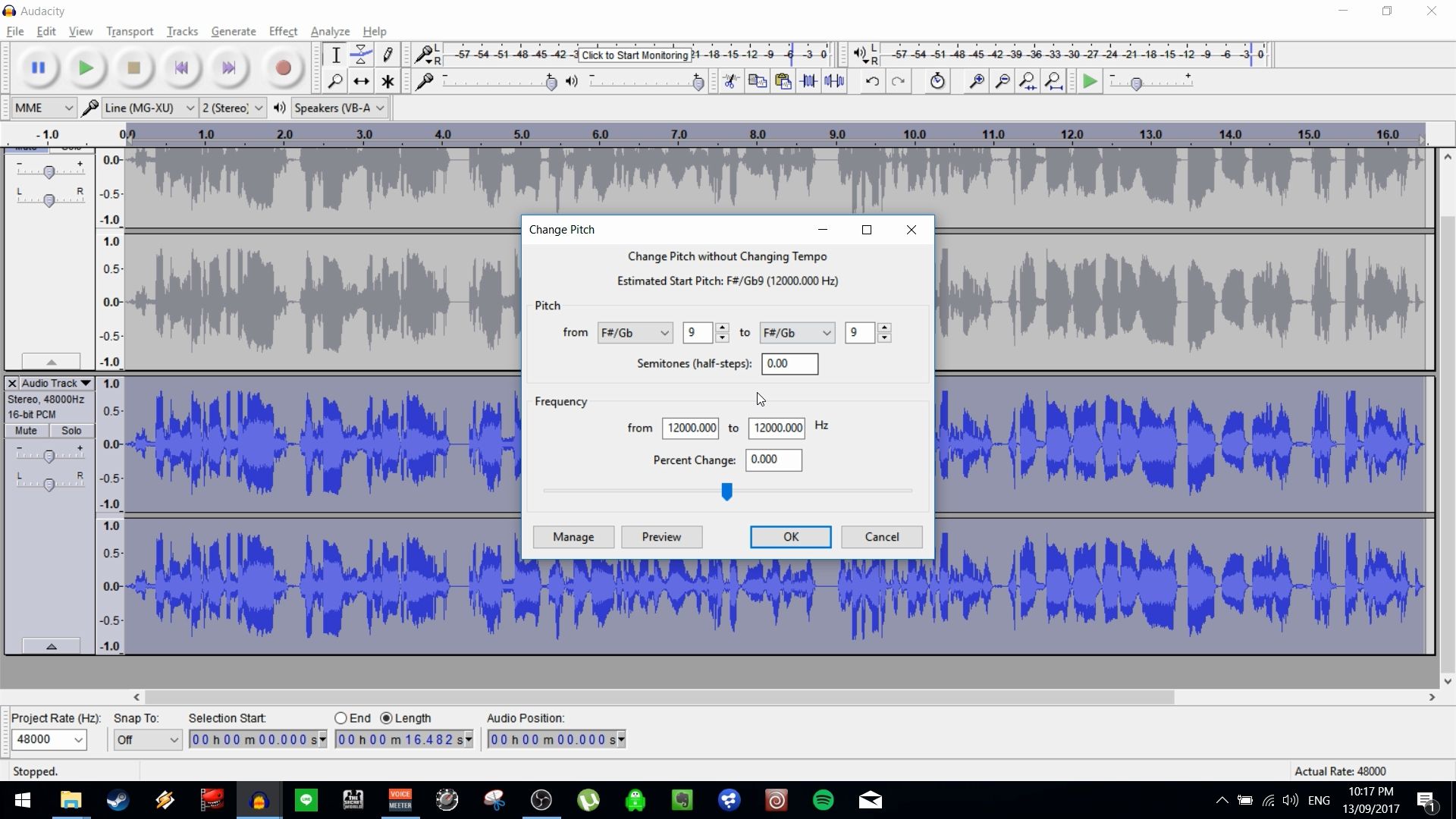Click the Preview button
The image size is (1456, 819).
(661, 537)
